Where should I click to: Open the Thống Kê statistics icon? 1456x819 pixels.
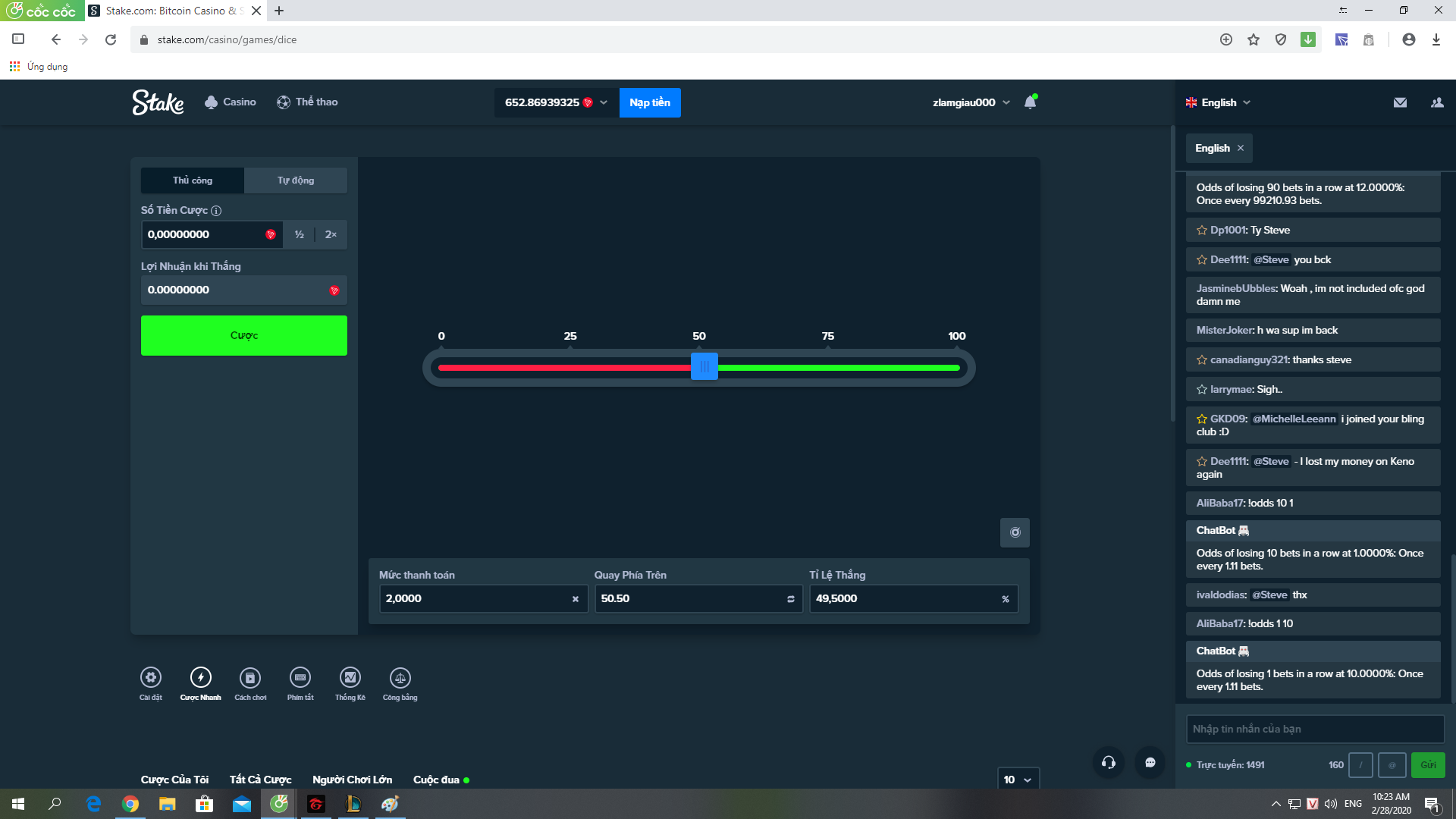(350, 677)
